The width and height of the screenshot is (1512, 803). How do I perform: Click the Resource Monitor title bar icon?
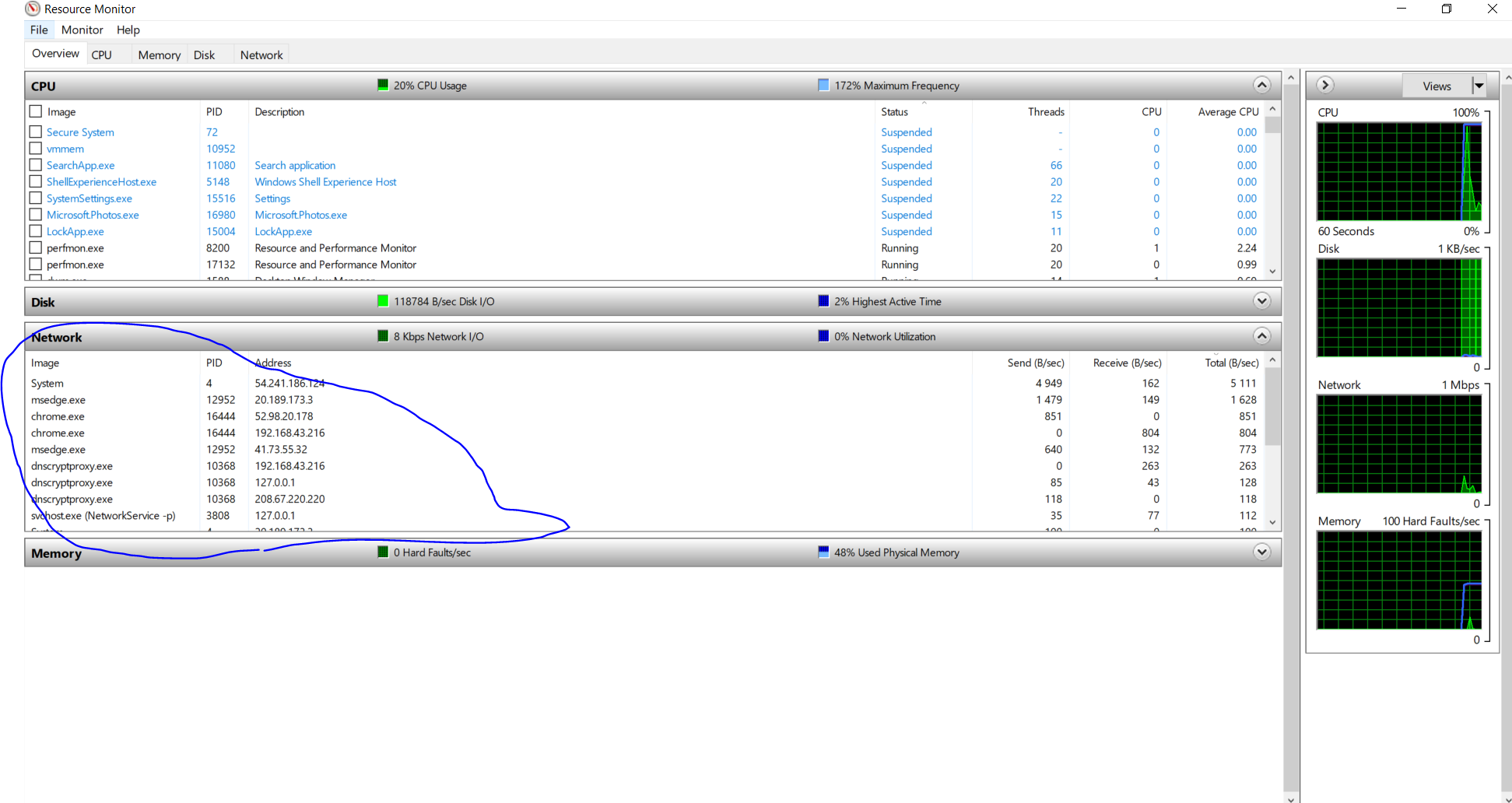coord(33,9)
